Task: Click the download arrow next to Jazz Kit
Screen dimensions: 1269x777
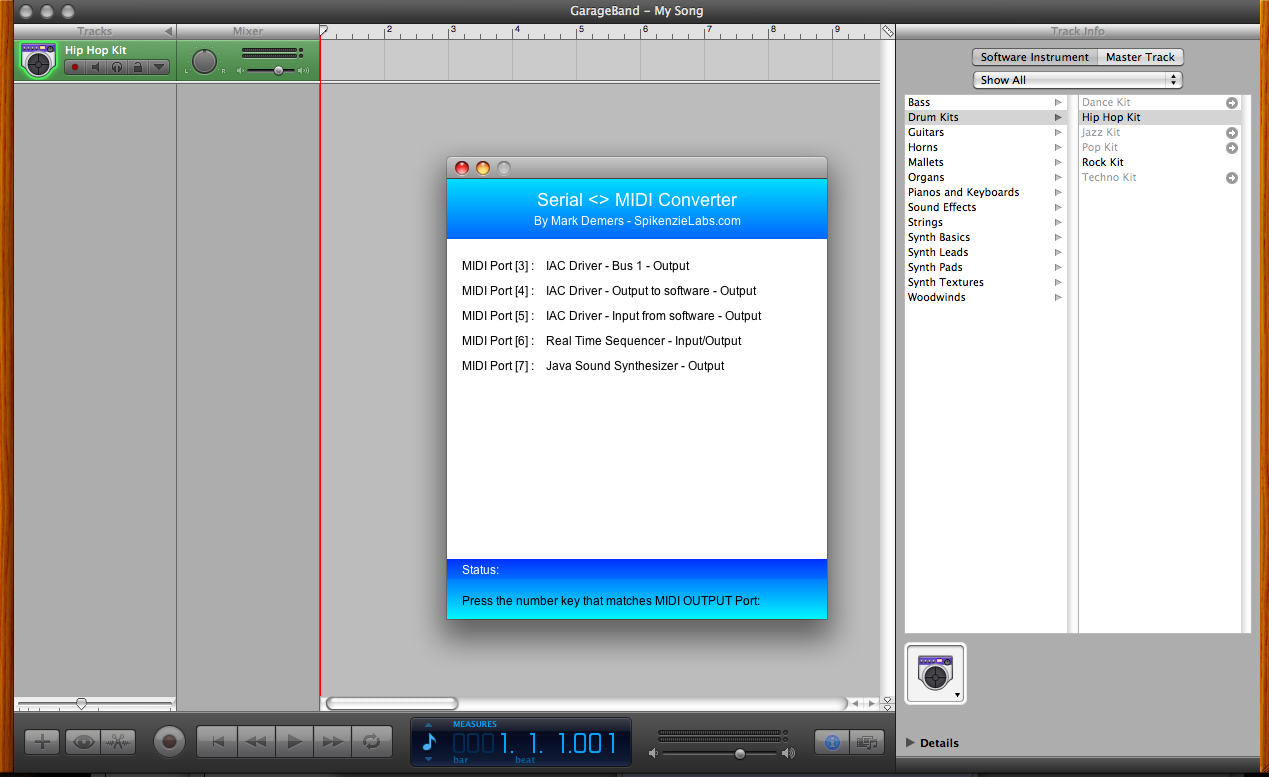Action: (1232, 132)
